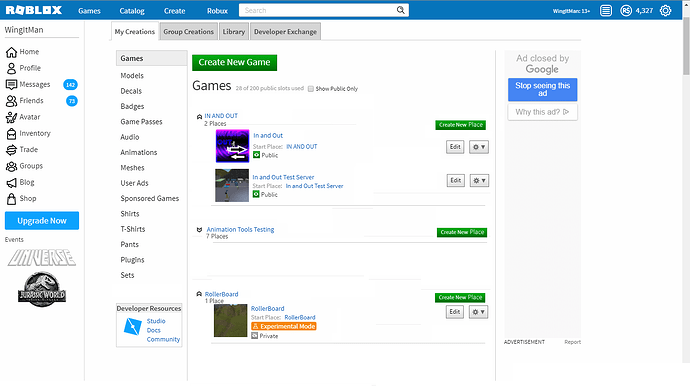The image size is (690, 386).
Task: Click the Create New Game button
Action: pyautogui.click(x=235, y=62)
